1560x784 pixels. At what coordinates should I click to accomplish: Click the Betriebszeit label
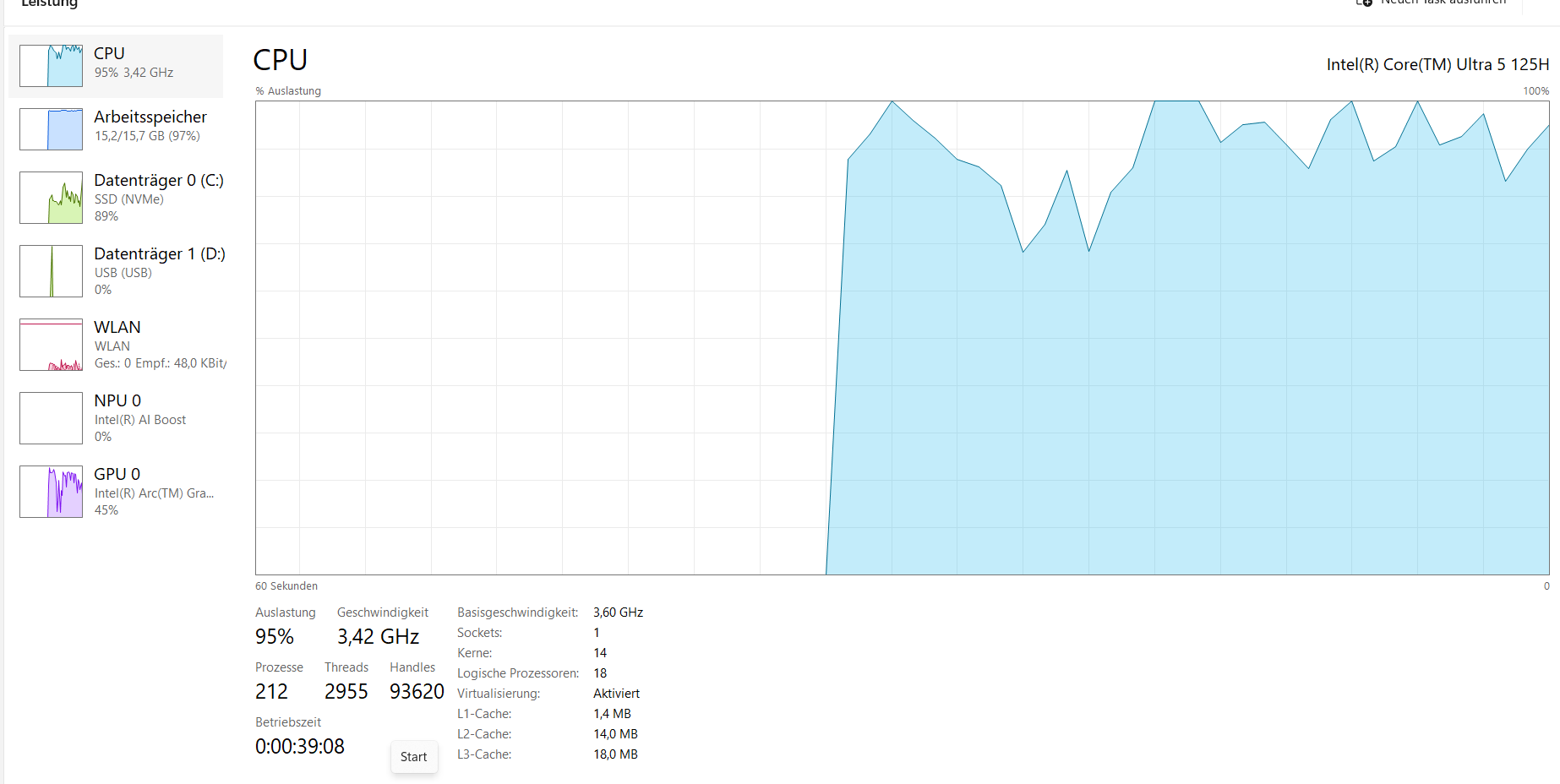(288, 722)
